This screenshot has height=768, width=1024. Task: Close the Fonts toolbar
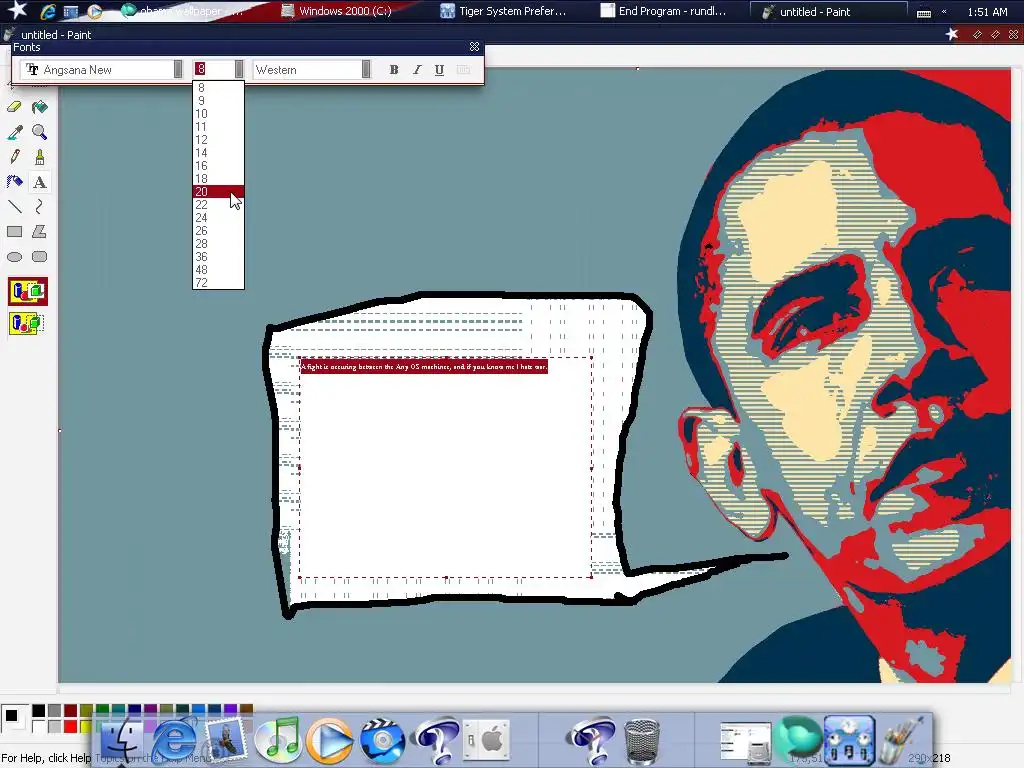click(x=474, y=46)
